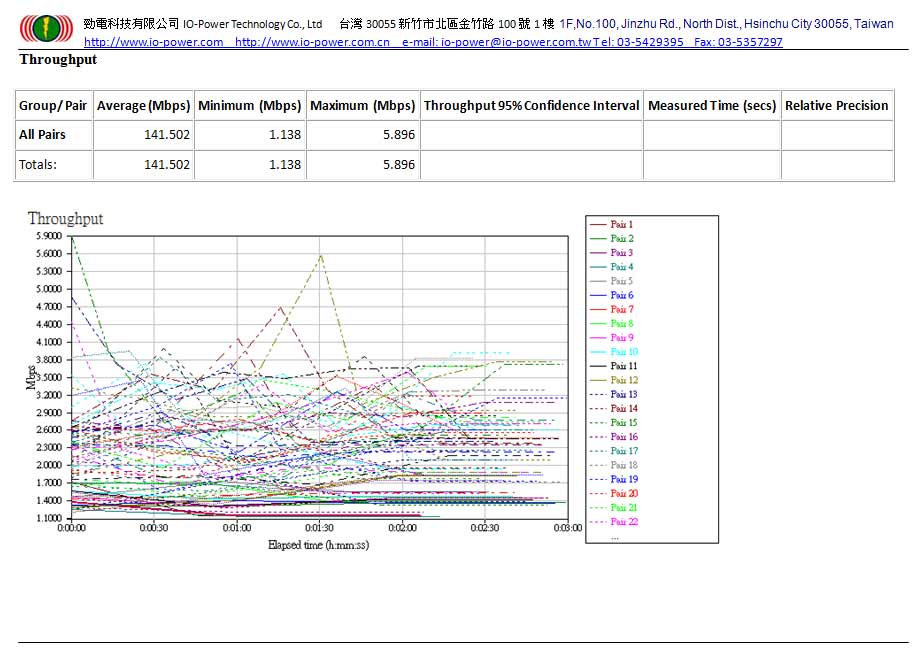919x650 pixels.
Task: Click the Pair 1 legend entry
Action: [612, 224]
